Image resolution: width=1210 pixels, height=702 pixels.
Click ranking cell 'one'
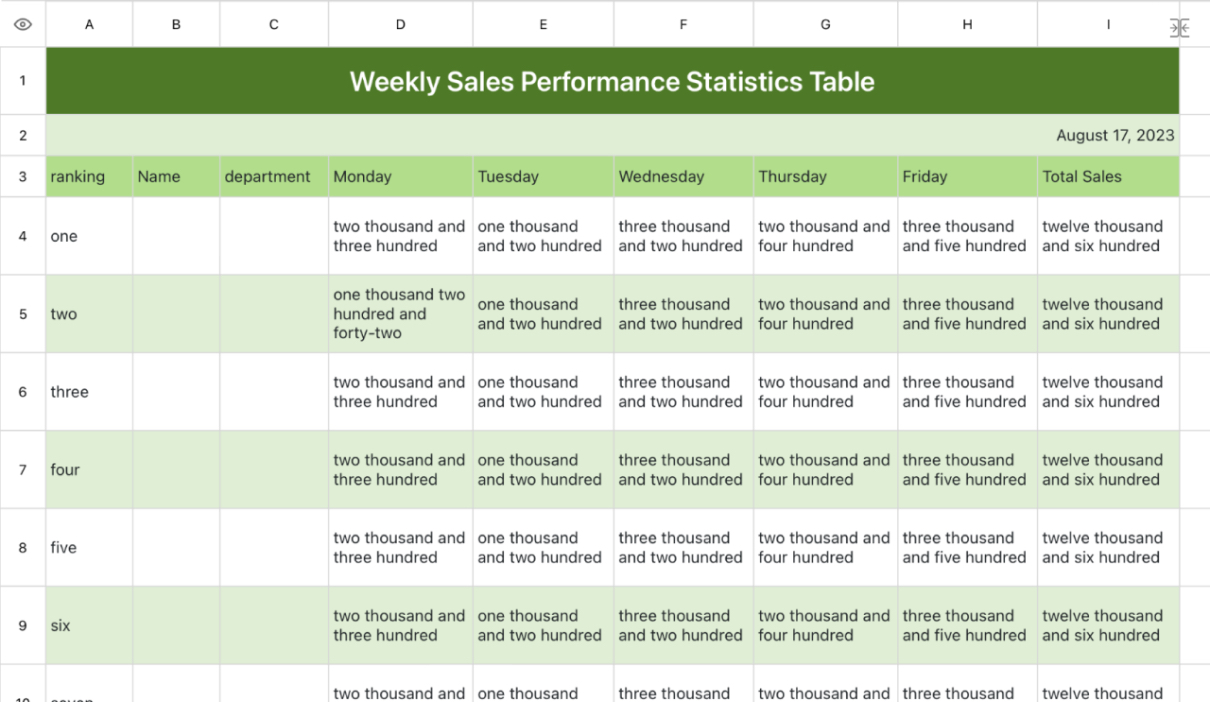coord(89,236)
